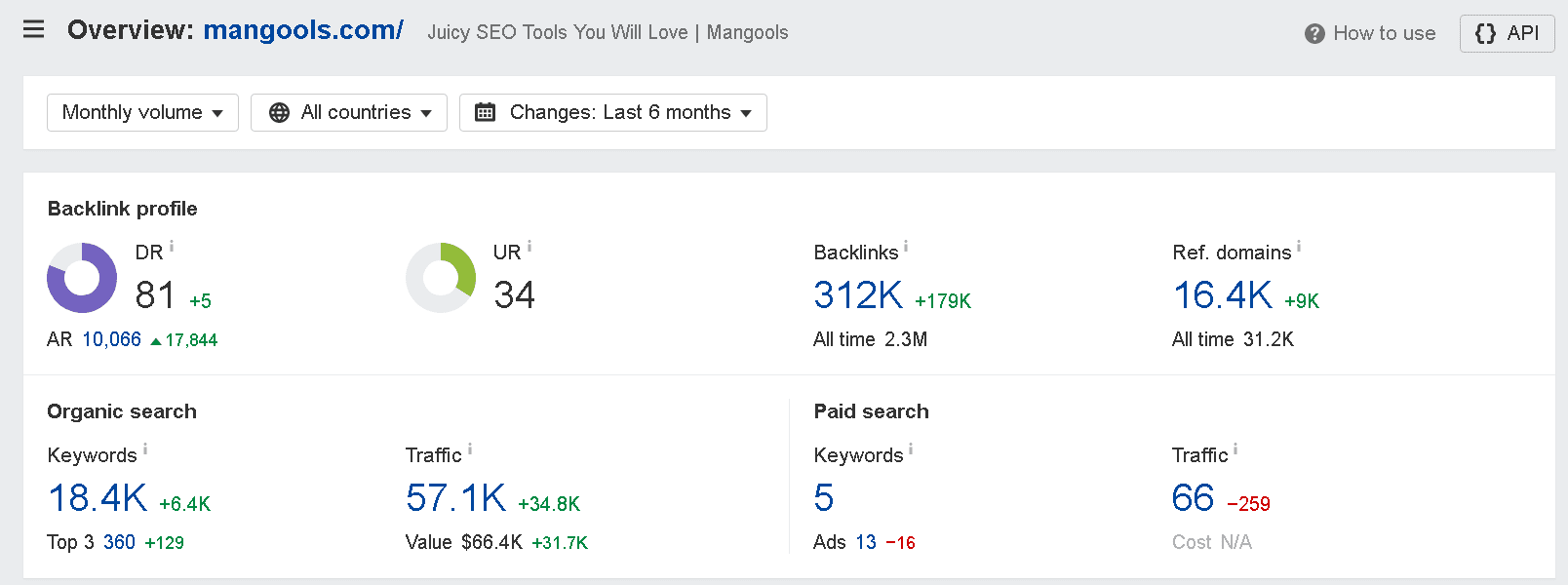Click the backlinks change +179K
Image resolution: width=1568 pixels, height=585 pixels.
[943, 301]
